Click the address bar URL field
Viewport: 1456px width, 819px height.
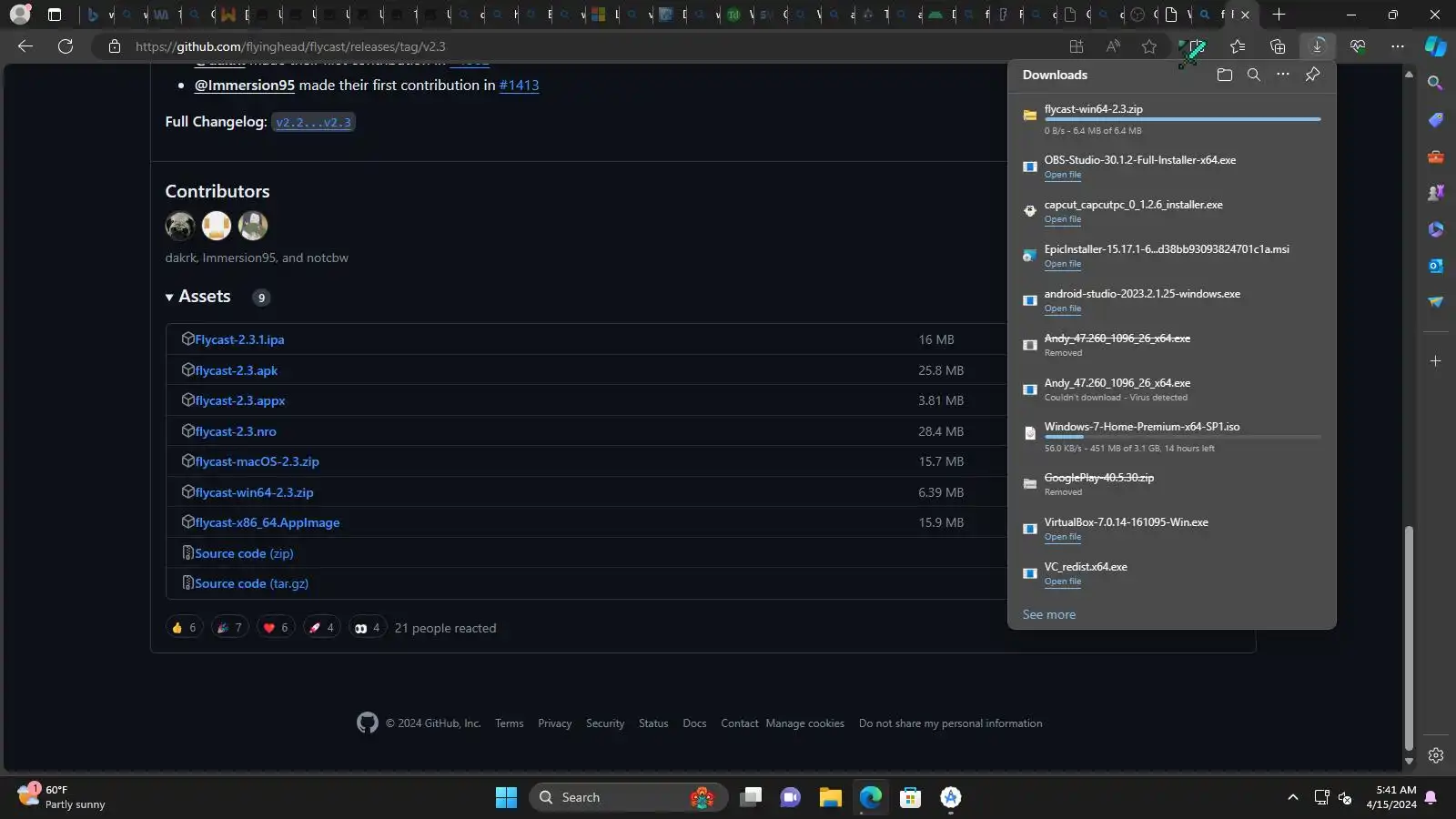point(582,46)
